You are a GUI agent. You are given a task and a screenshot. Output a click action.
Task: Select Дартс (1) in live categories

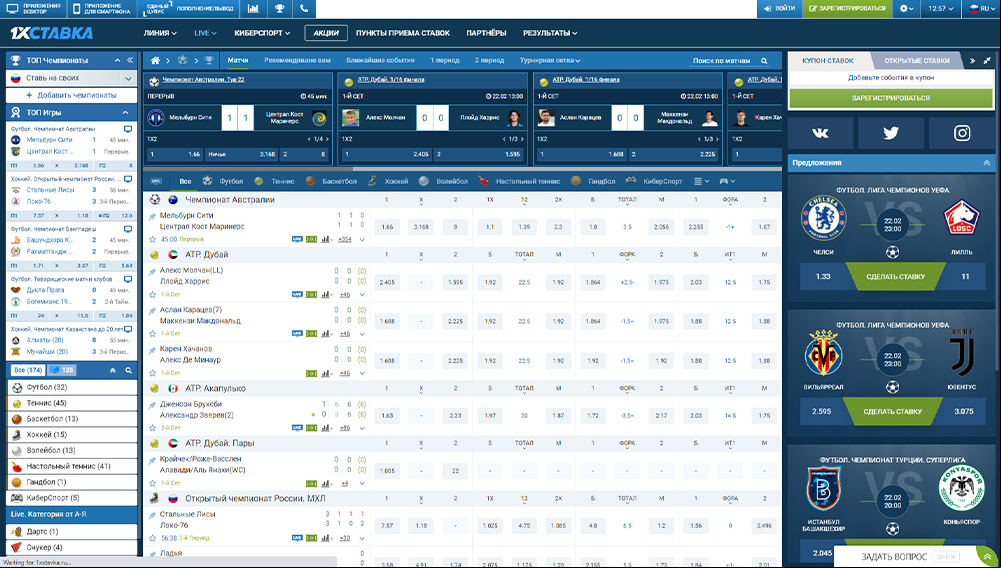pos(72,531)
